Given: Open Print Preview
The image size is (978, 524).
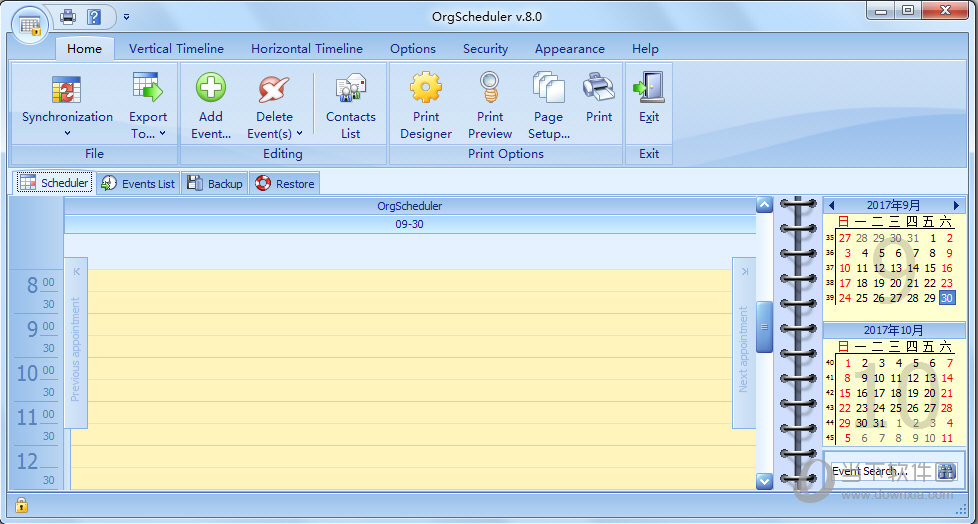Looking at the screenshot, I should coord(490,88).
